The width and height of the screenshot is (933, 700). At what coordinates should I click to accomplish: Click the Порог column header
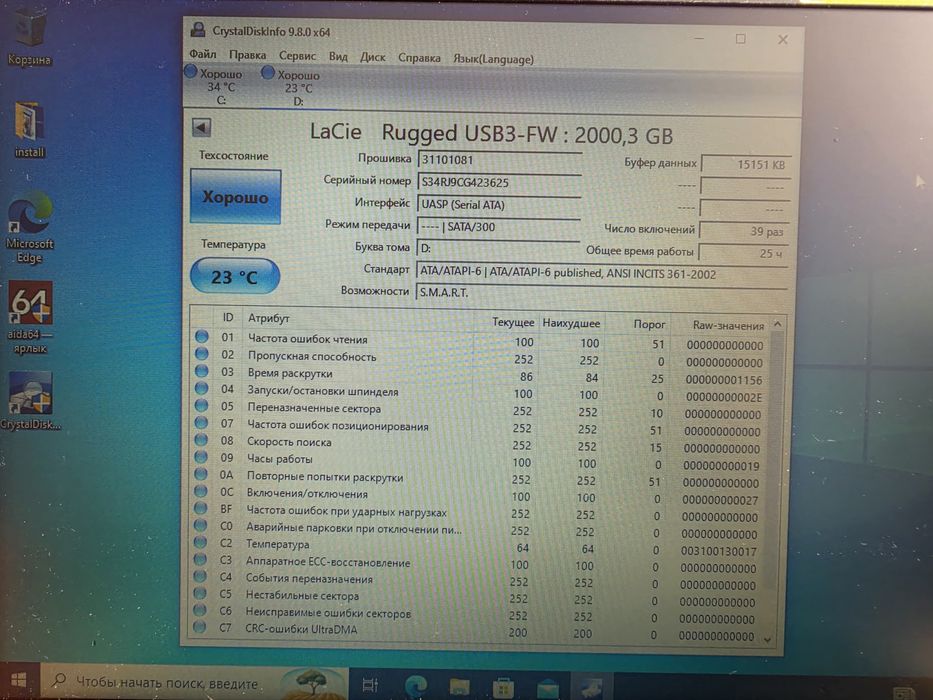[649, 324]
